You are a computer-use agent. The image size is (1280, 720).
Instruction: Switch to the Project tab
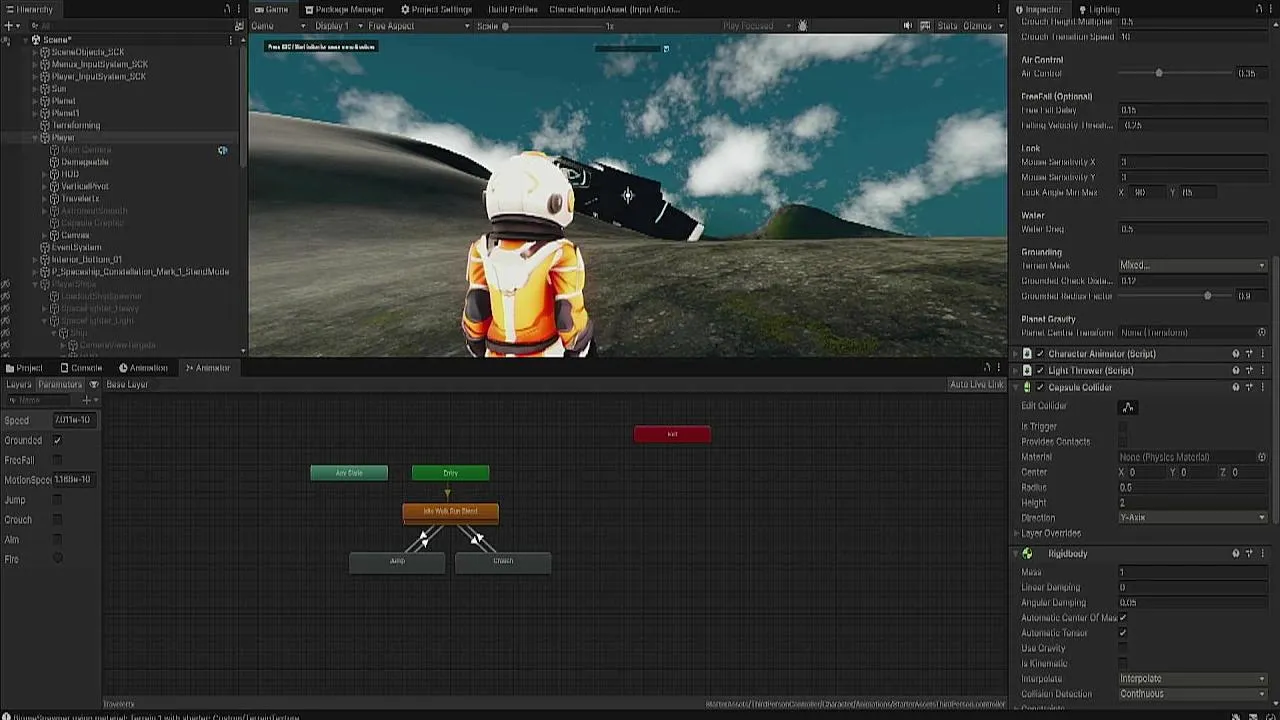point(24,368)
